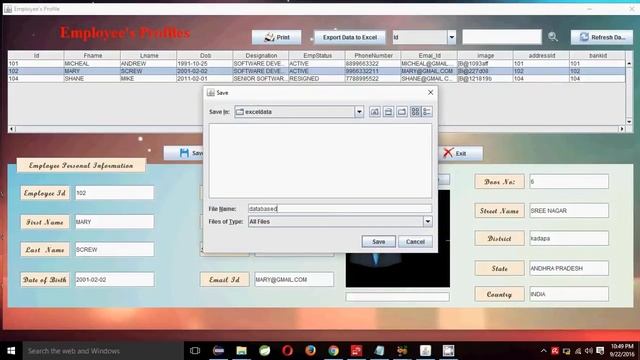Open Google Chrome from the taskbar
This screenshot has width=640, height=360.
pyautogui.click(x=333, y=351)
